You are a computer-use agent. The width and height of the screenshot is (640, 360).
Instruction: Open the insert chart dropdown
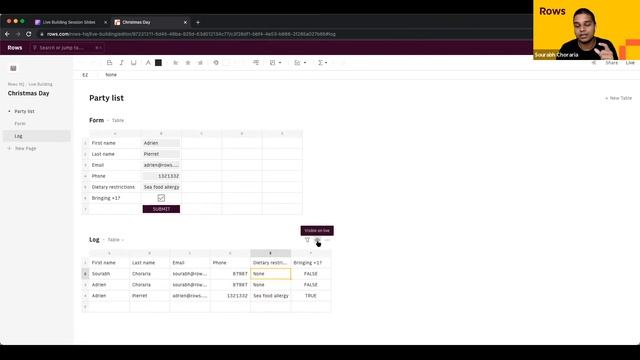click(300, 63)
